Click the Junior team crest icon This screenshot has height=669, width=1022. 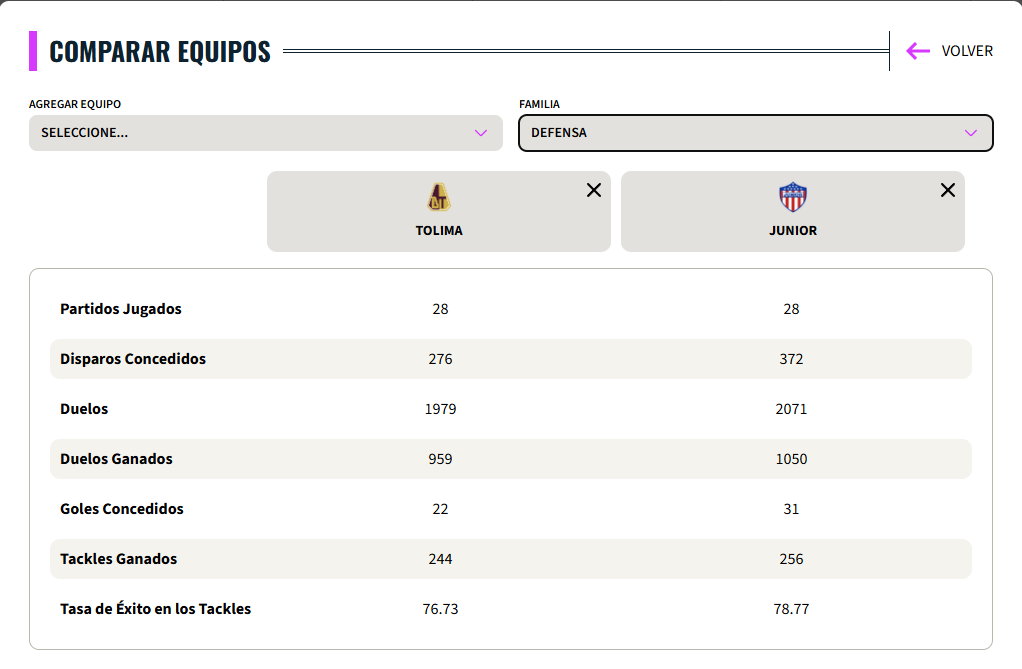(792, 197)
